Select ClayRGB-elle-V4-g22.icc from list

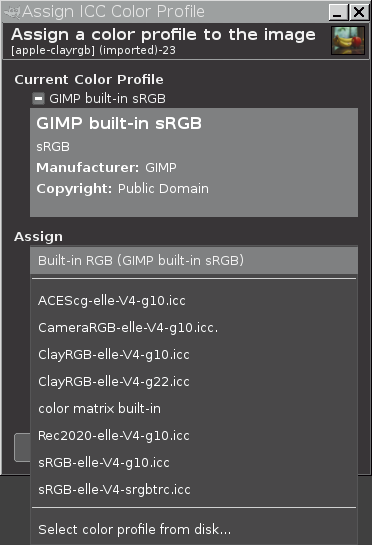pyautogui.click(x=194, y=382)
